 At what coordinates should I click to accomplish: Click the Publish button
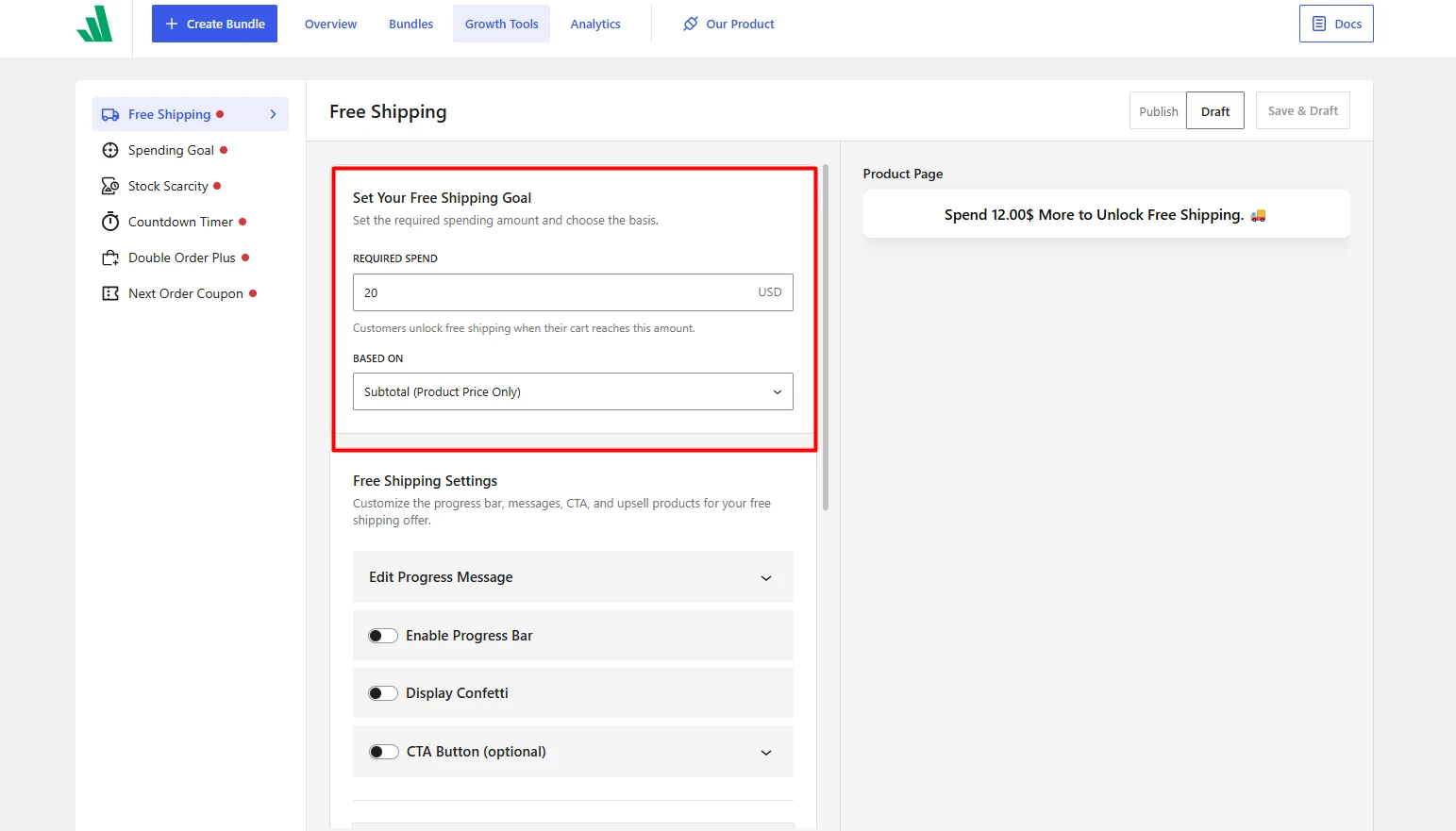point(1158,111)
